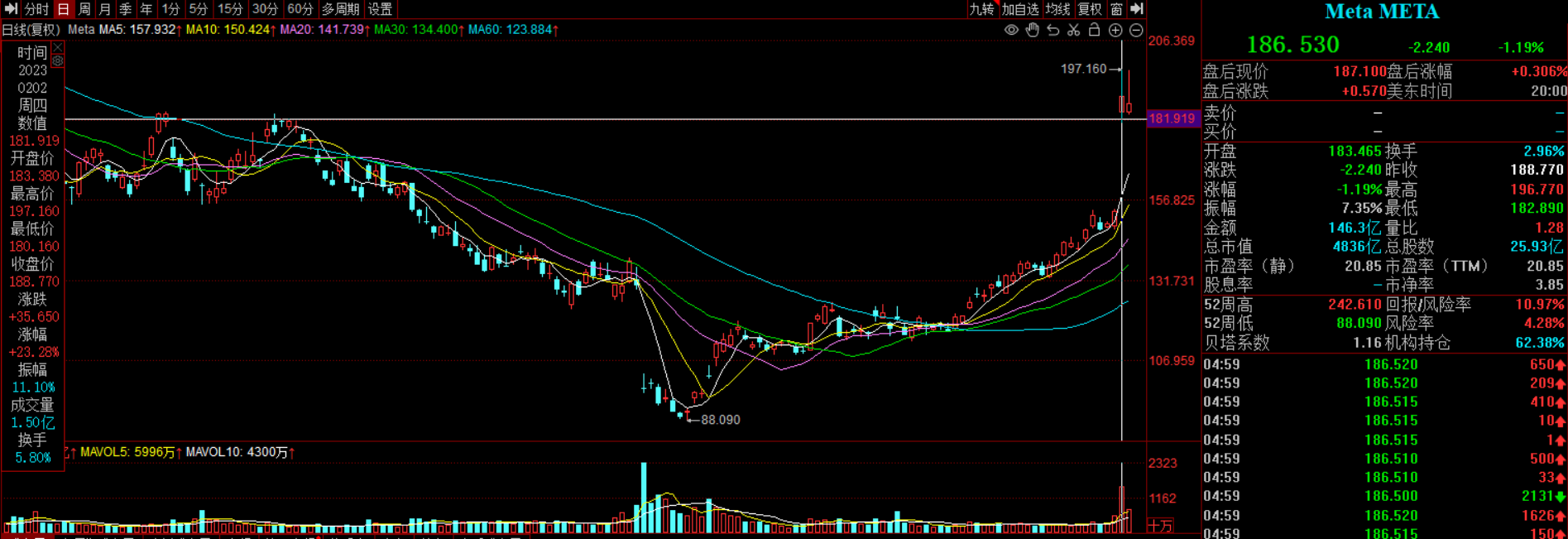The width and height of the screenshot is (1568, 539).
Task: Click the 振幅 7.35% value
Action: (1361, 209)
